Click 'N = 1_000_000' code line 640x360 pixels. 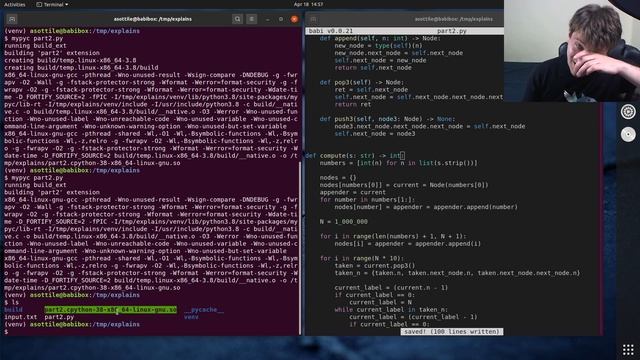[x=344, y=222]
